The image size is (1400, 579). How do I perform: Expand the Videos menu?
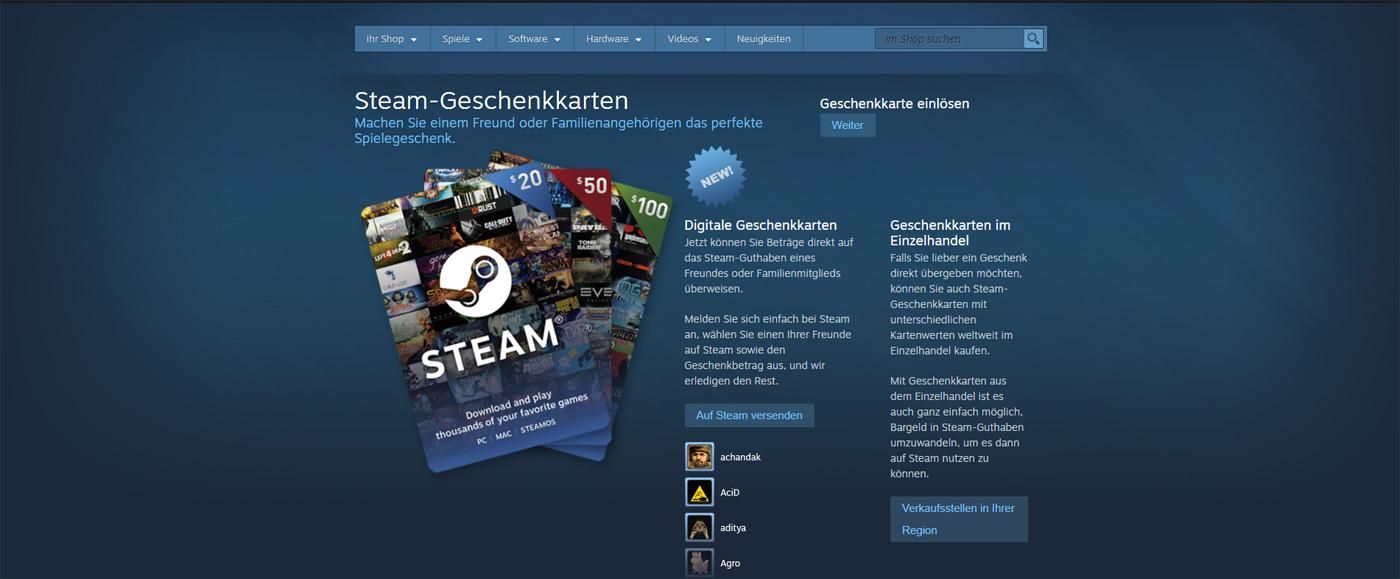point(689,39)
